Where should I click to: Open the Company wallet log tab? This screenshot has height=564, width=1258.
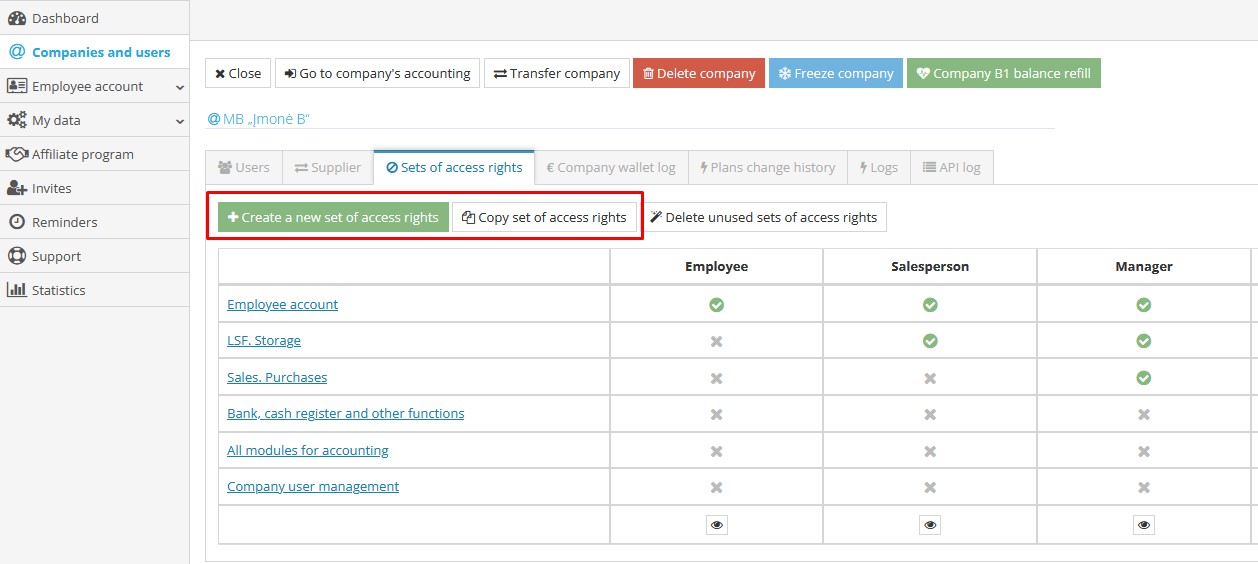point(611,167)
